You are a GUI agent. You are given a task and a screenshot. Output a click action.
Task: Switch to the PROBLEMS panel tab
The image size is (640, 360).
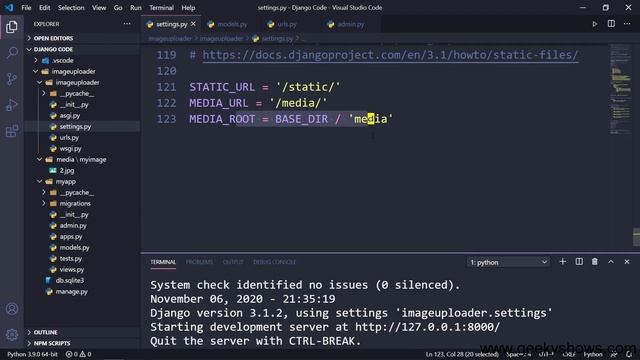pyautogui.click(x=199, y=262)
